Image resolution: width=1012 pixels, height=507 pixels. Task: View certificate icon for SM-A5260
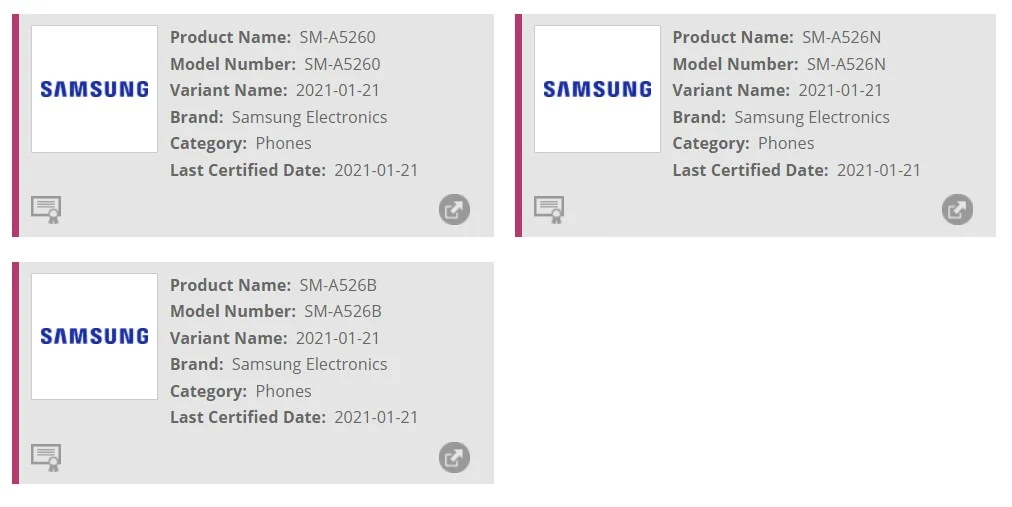[x=46, y=210]
